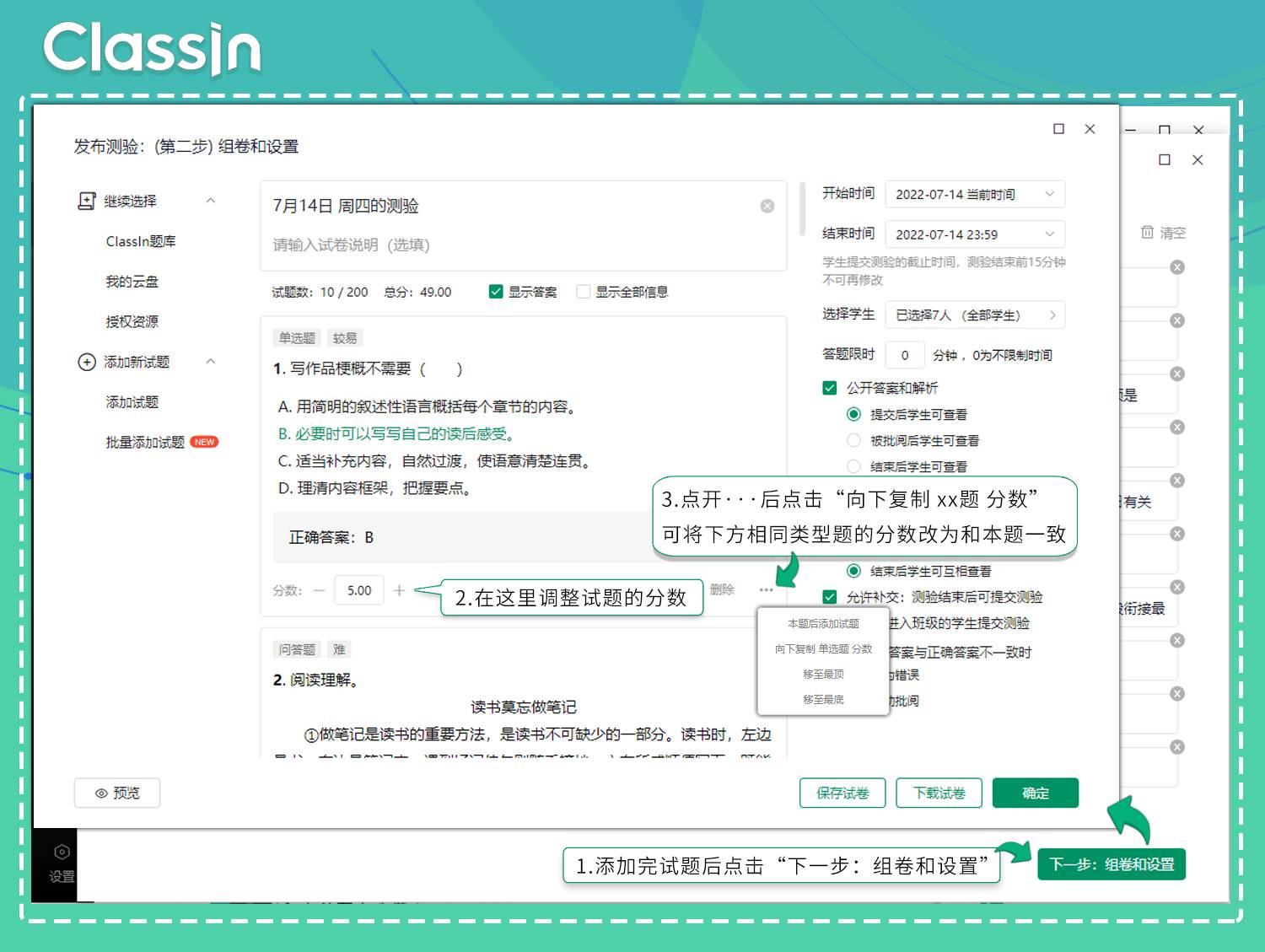1265x952 pixels.
Task: Click 清空 in the back window
Action: click(1172, 233)
